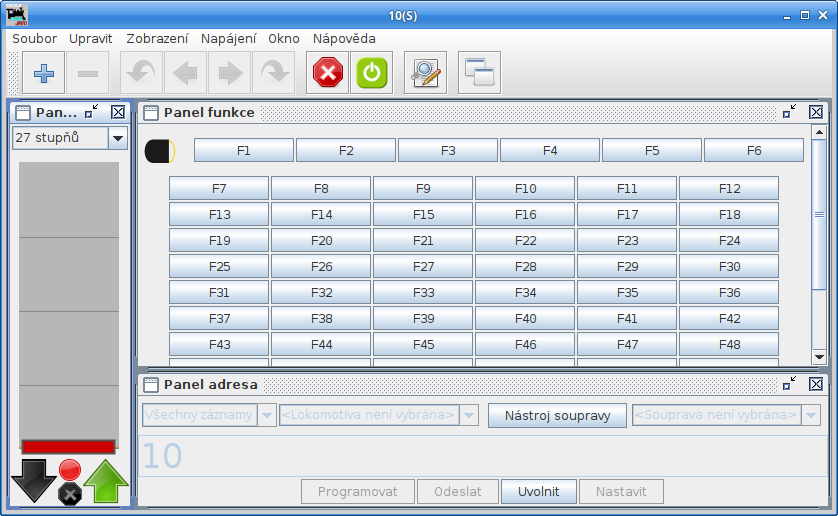Open the Souprava není vybrána dropdown

(x=811, y=415)
